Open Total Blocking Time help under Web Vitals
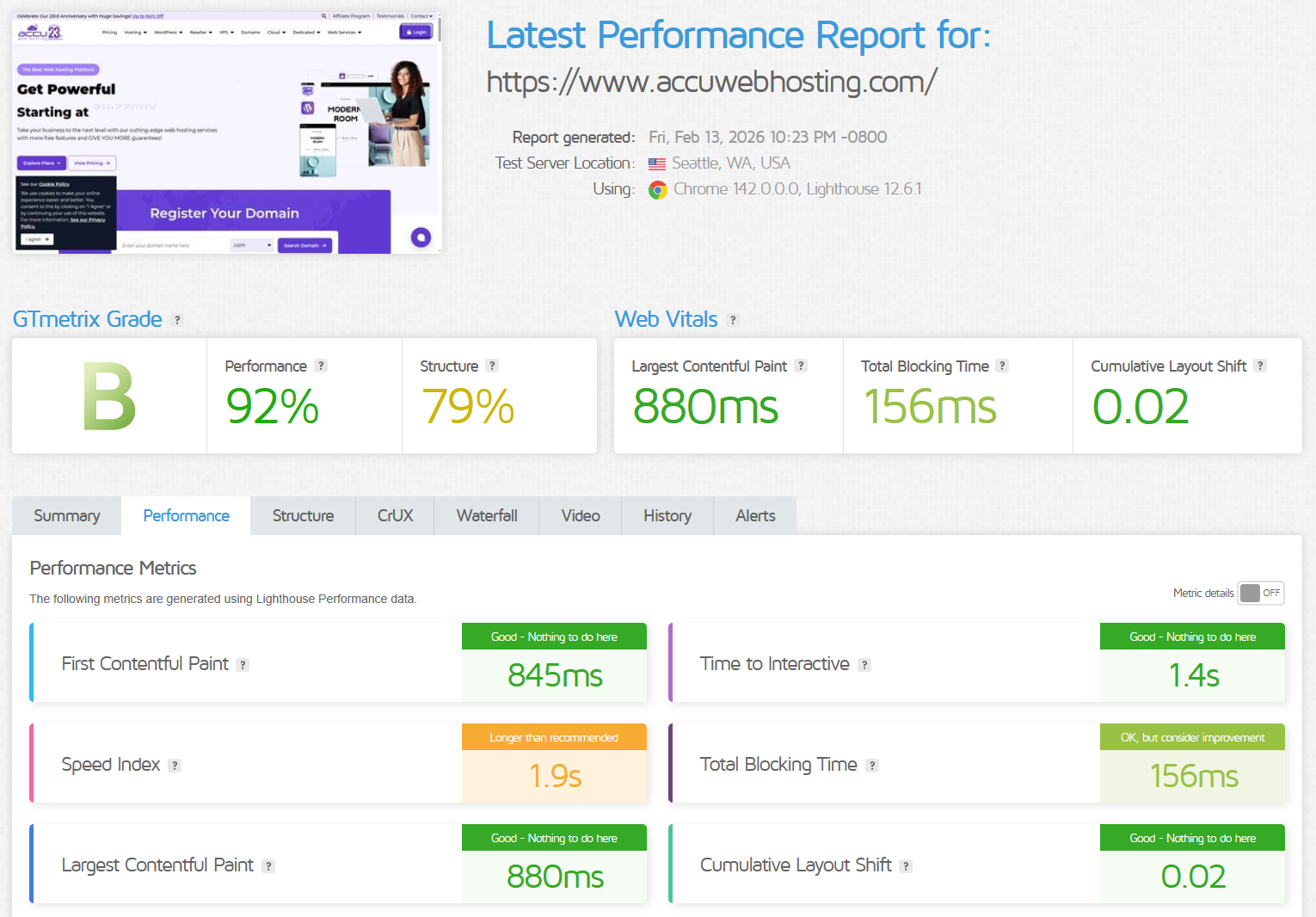The height and width of the screenshot is (917, 1316). pyautogui.click(x=1003, y=366)
